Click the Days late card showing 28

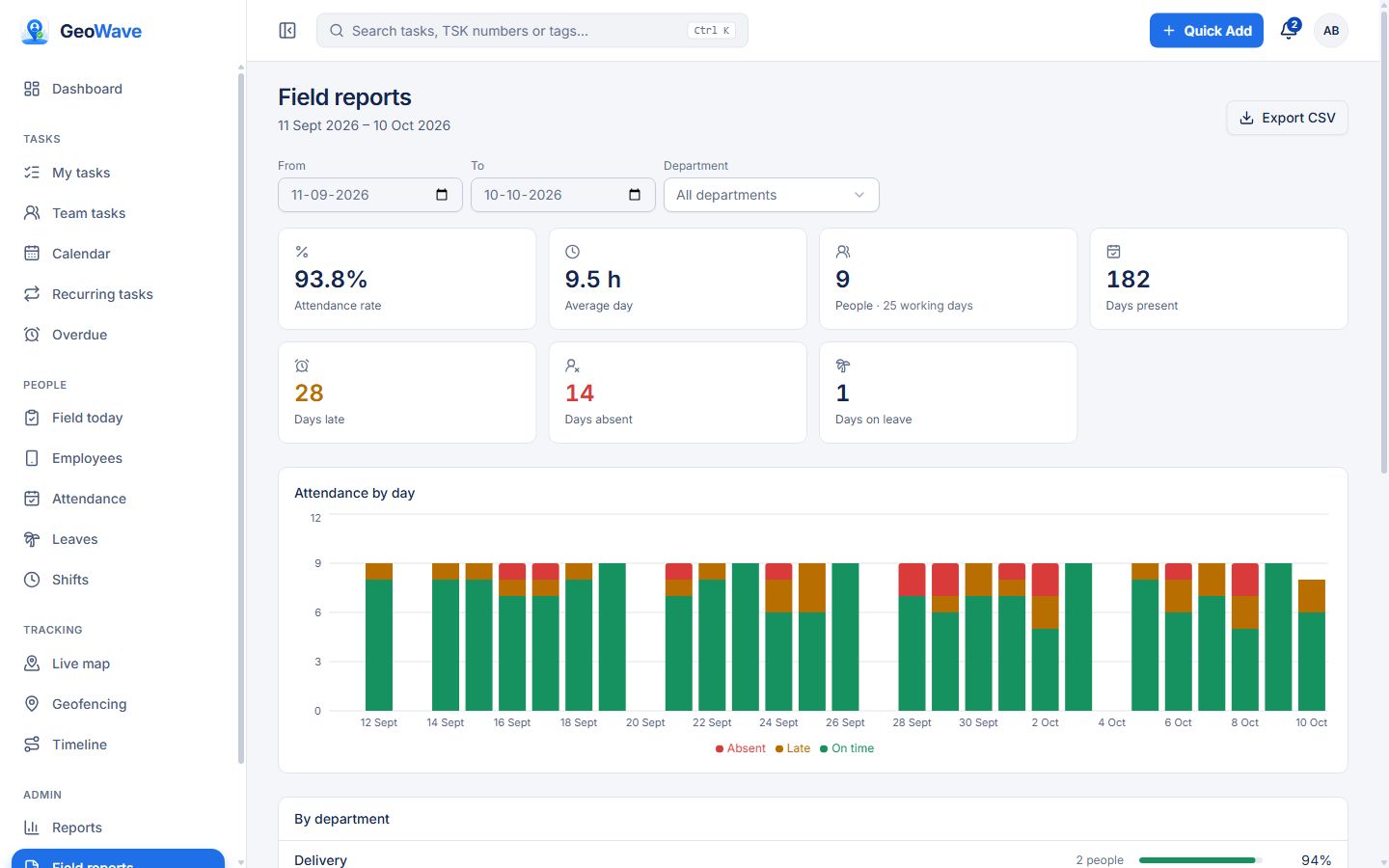tap(407, 393)
